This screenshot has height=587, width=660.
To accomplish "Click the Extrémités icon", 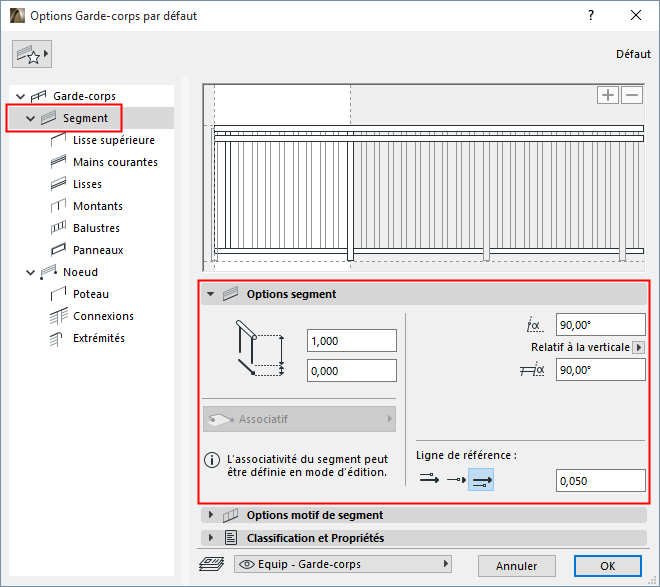I will 56,338.
